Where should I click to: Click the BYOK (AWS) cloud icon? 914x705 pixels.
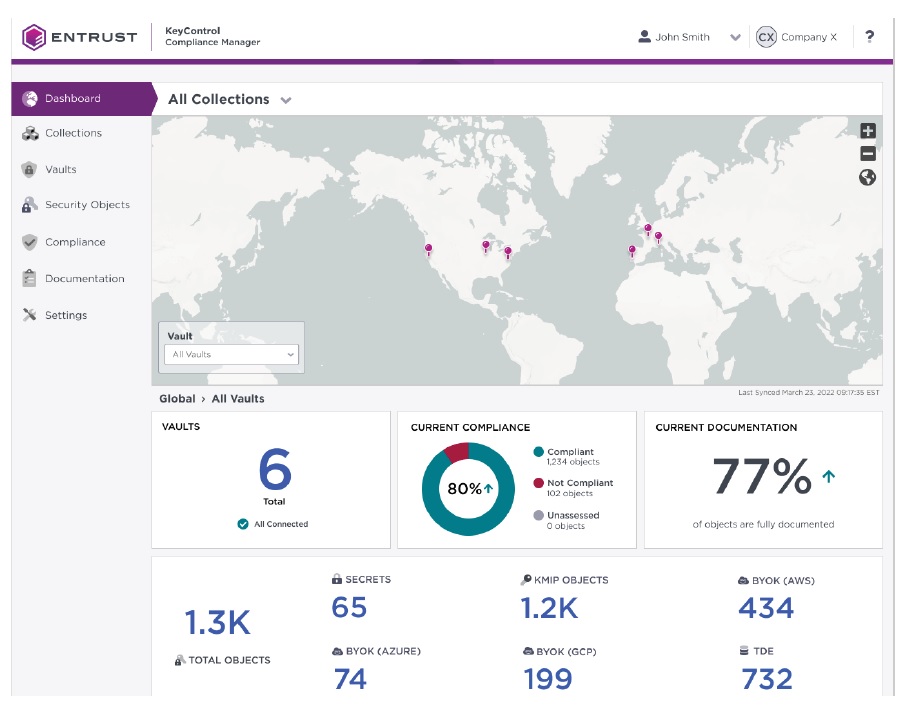pyautogui.click(x=743, y=581)
